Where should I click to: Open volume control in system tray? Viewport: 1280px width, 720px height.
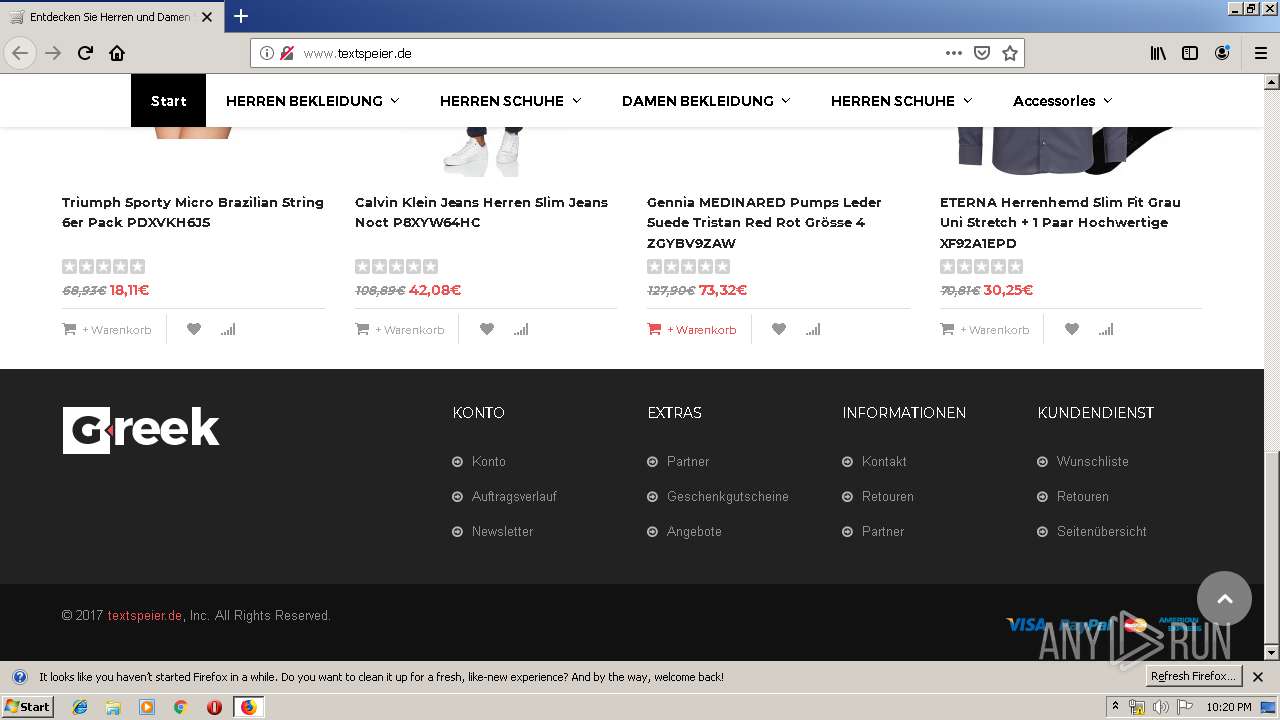tap(1160, 707)
